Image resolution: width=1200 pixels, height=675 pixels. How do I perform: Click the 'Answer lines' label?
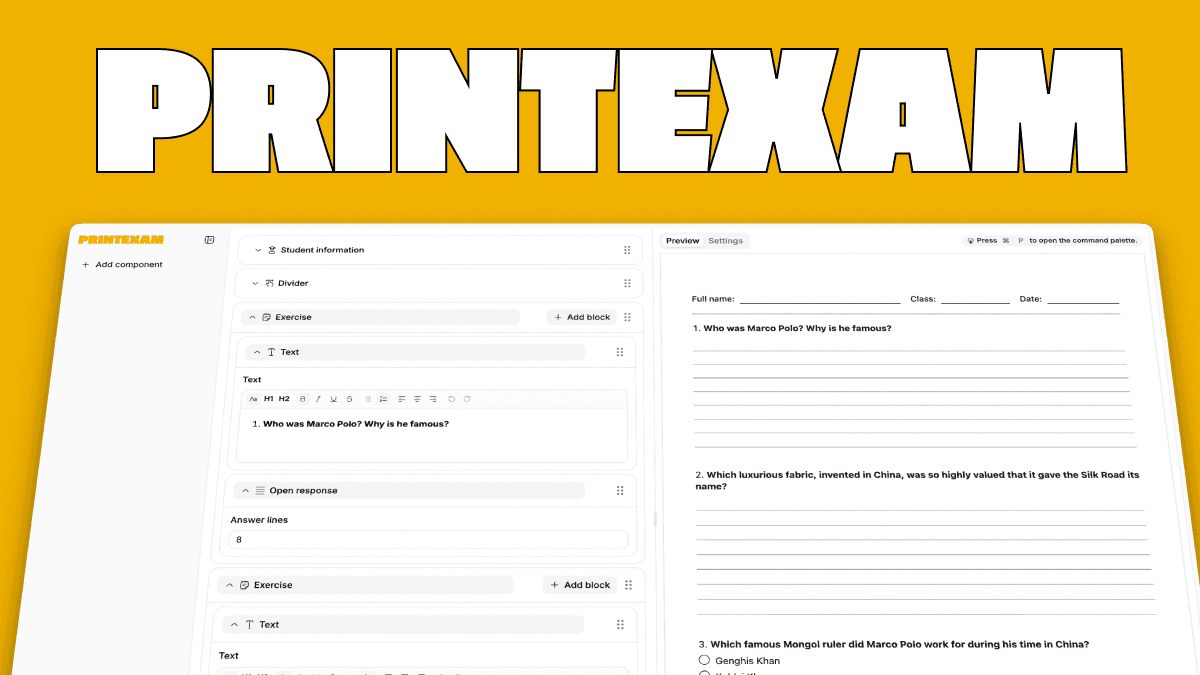tap(259, 520)
